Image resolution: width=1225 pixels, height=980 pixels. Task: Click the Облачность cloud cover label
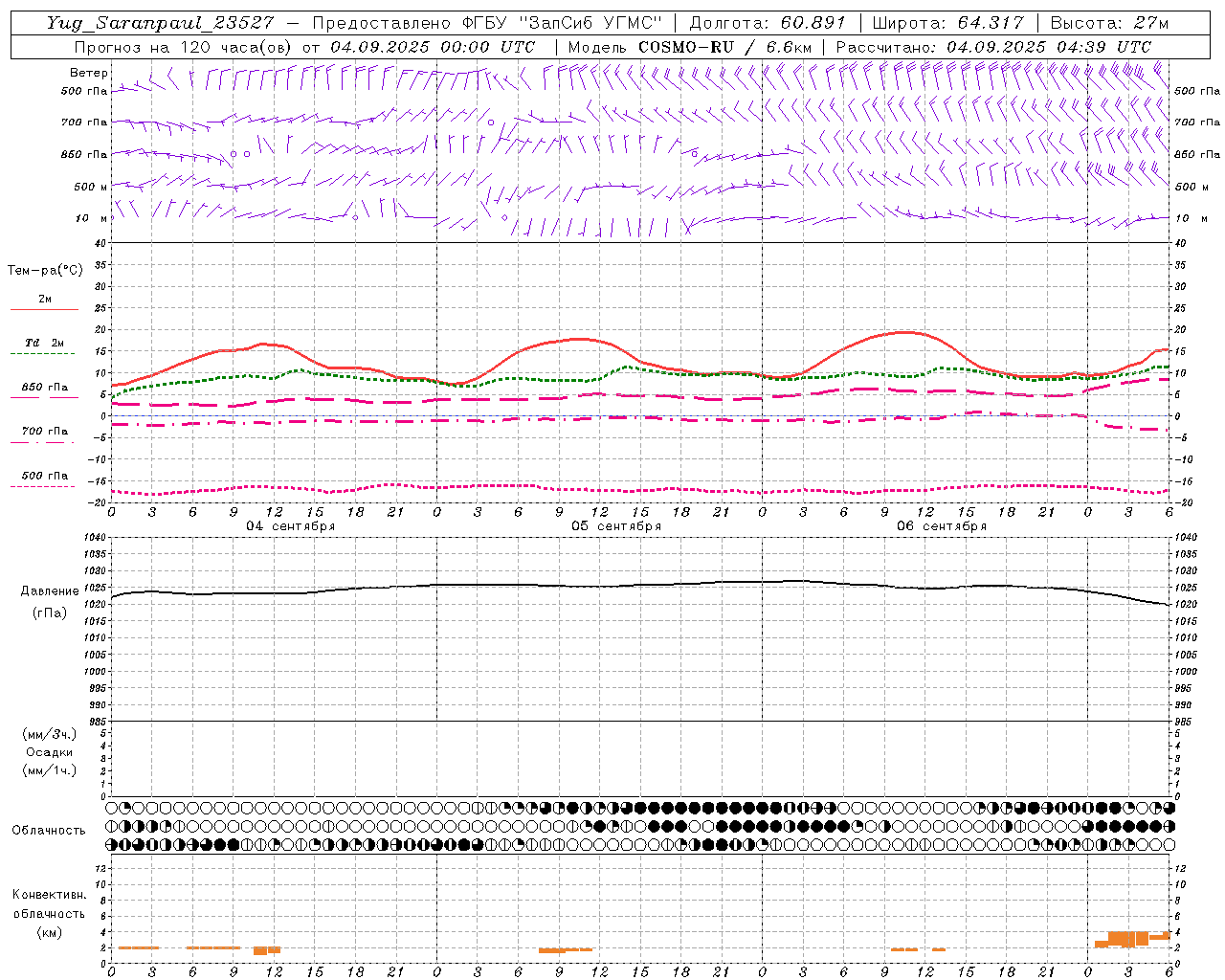[x=49, y=830]
